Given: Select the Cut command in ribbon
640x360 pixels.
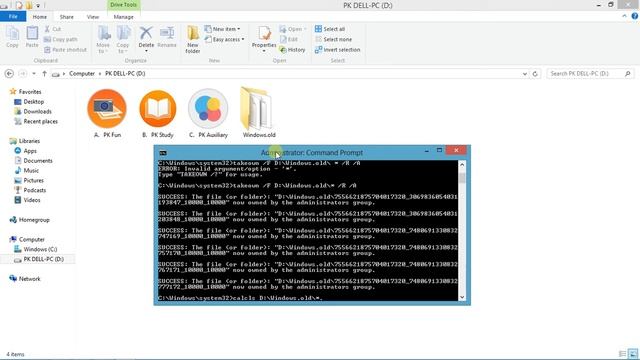Looking at the screenshot, I should coord(53,29).
